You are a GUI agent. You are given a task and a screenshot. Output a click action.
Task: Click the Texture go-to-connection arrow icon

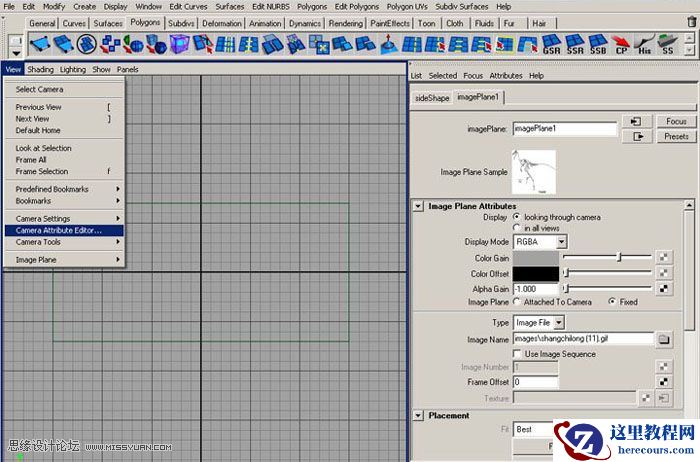664,397
